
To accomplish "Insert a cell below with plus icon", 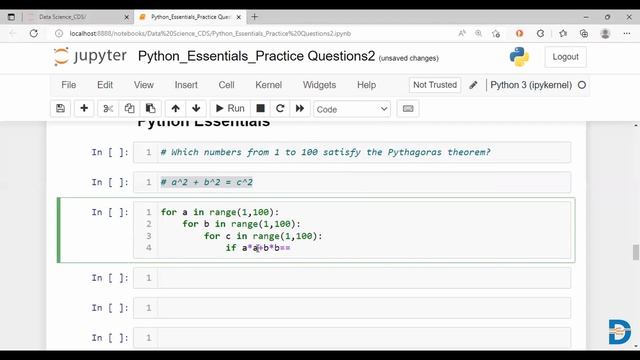I will (x=84, y=109).
